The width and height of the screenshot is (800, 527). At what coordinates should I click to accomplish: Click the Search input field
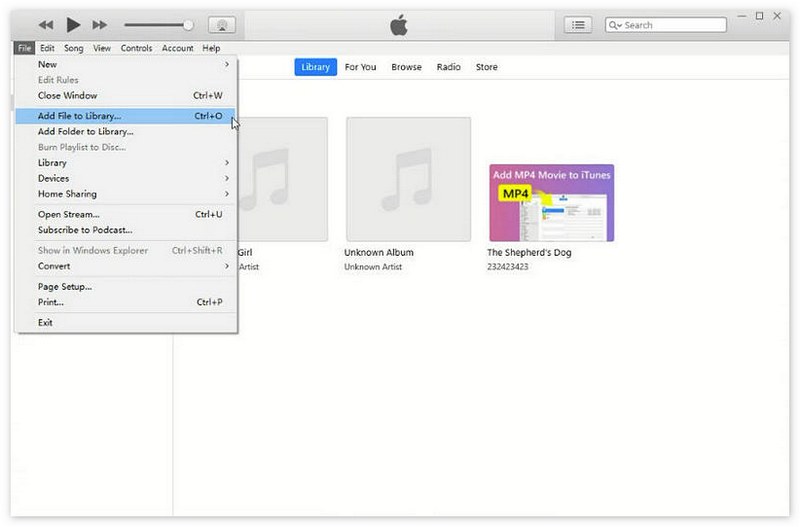pos(666,25)
